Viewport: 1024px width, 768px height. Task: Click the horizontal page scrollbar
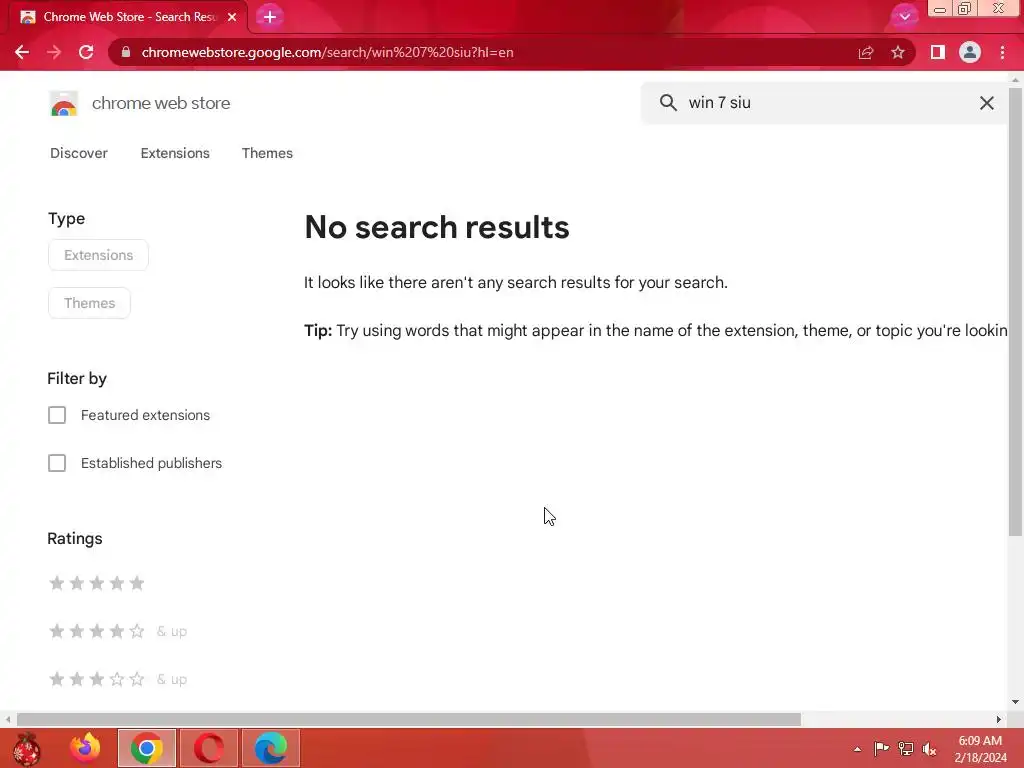409,719
